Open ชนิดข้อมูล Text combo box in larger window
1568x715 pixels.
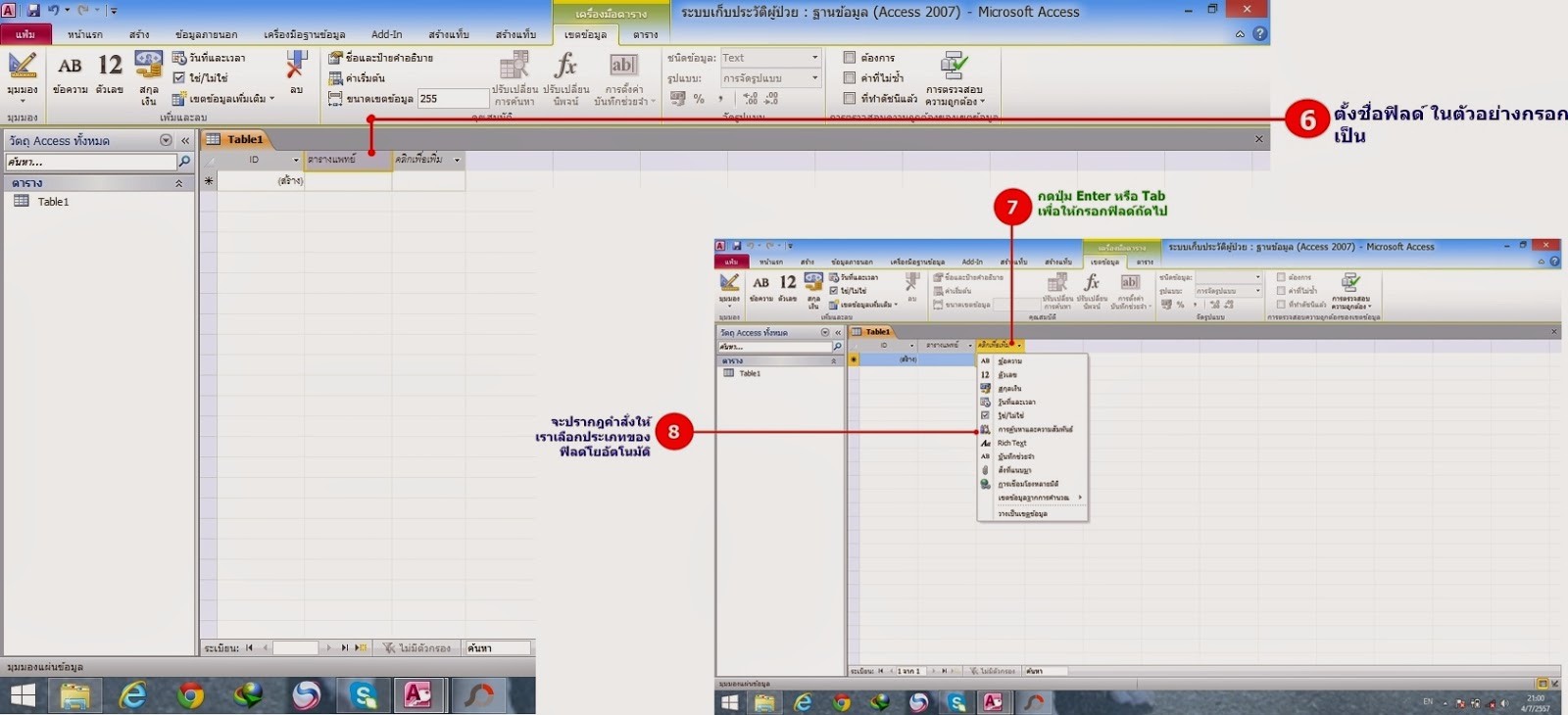click(771, 58)
